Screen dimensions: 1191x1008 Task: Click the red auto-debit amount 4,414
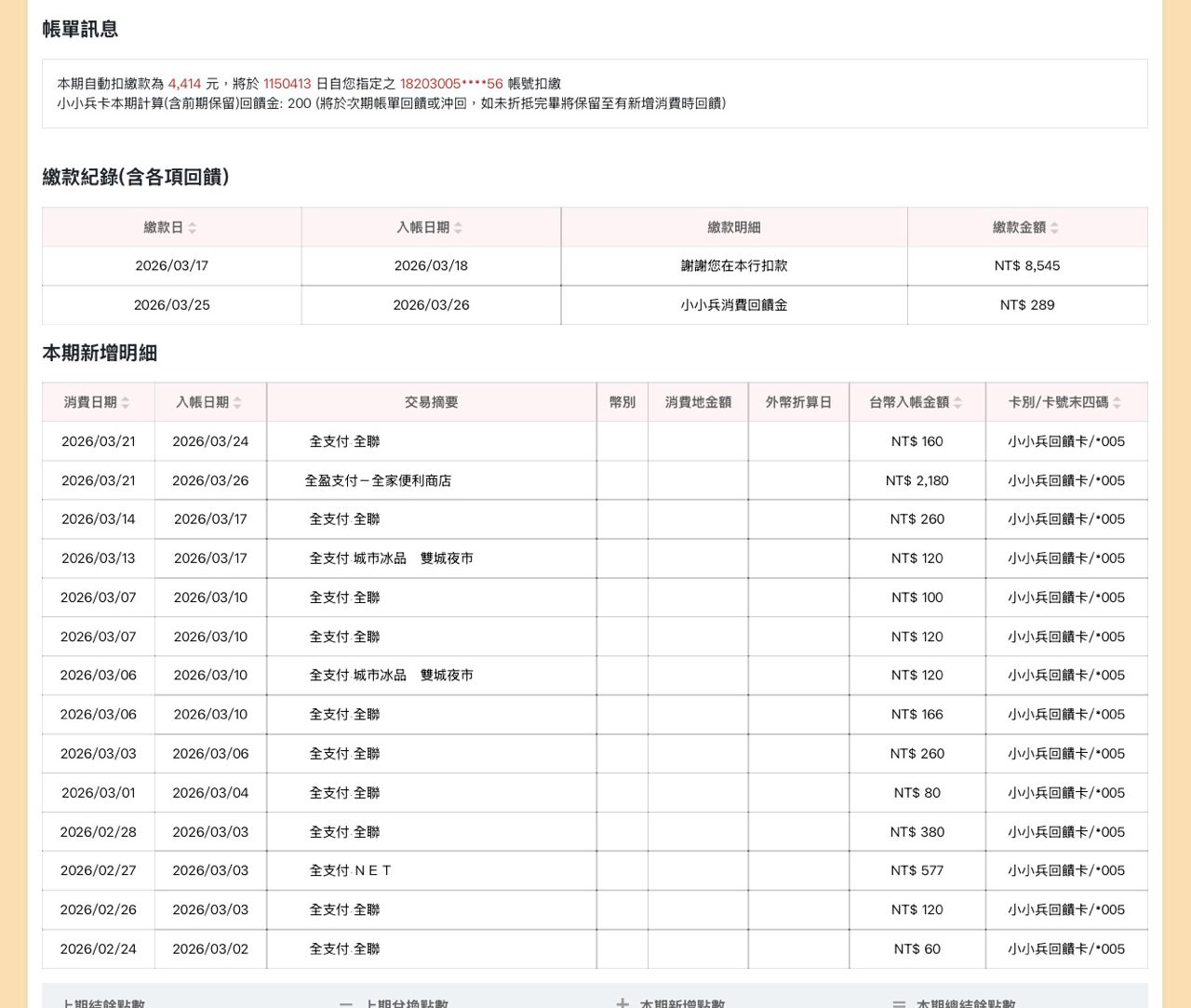click(184, 84)
